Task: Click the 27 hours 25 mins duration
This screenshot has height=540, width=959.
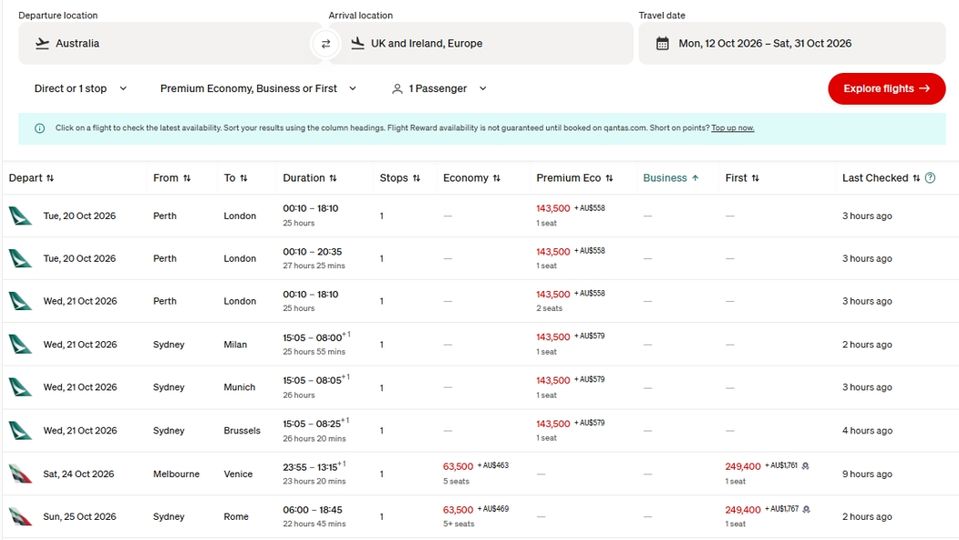Action: click(314, 266)
